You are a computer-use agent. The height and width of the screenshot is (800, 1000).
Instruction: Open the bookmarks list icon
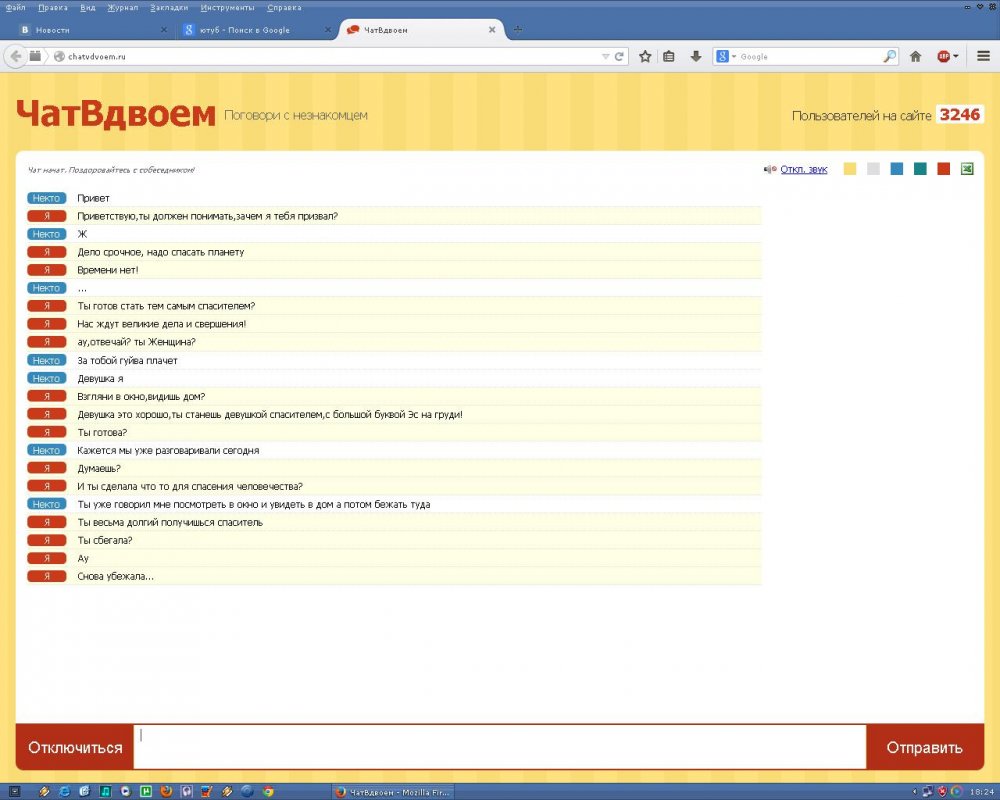click(x=670, y=57)
